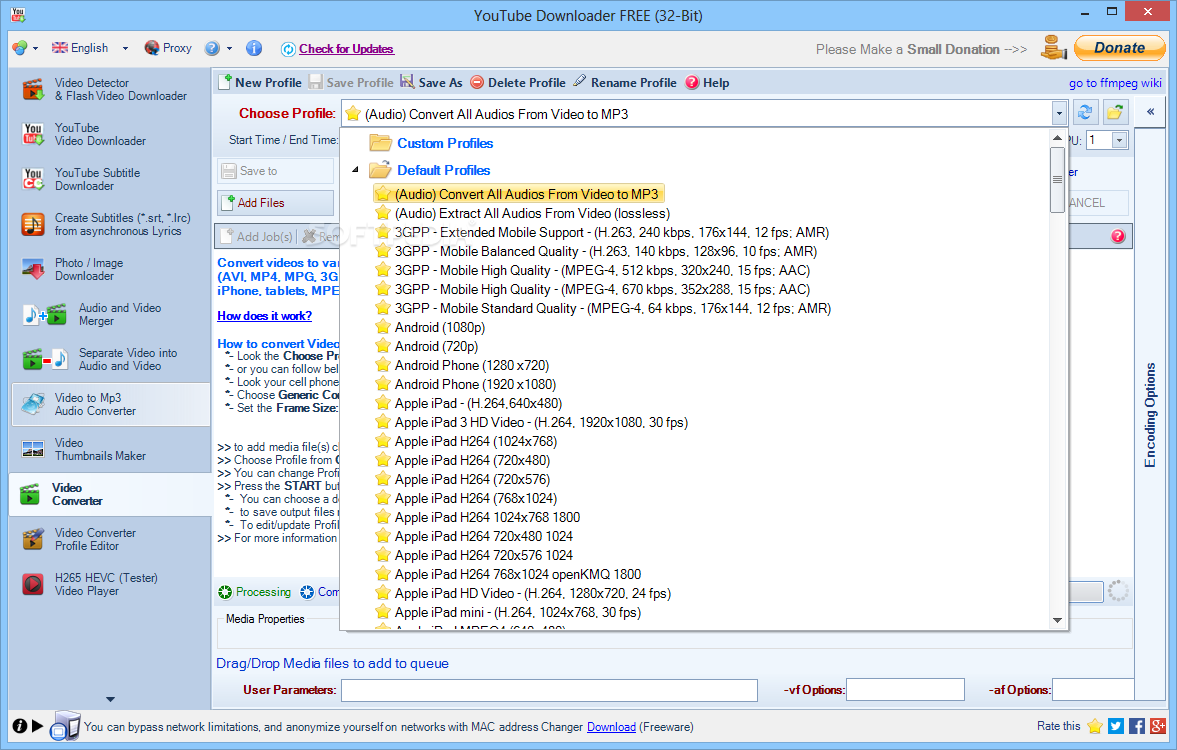Click the -af Options input field
Viewport: 1177px width, 750px height.
click(1093, 690)
